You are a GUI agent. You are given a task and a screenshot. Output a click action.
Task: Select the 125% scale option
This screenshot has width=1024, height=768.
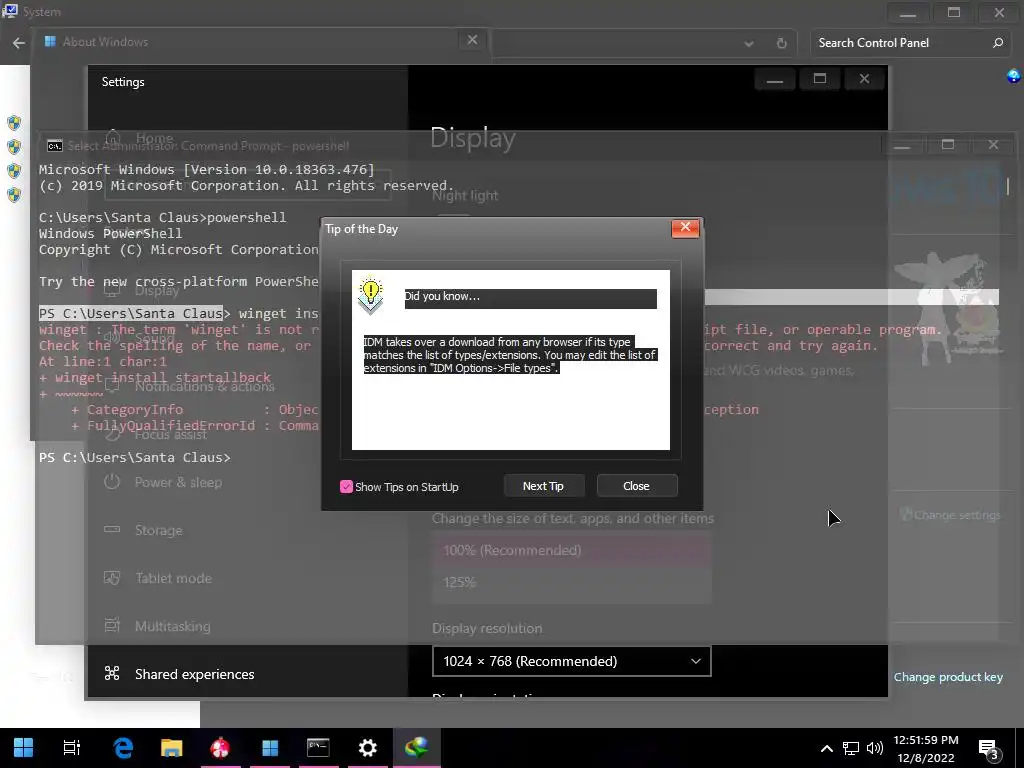pos(571,582)
